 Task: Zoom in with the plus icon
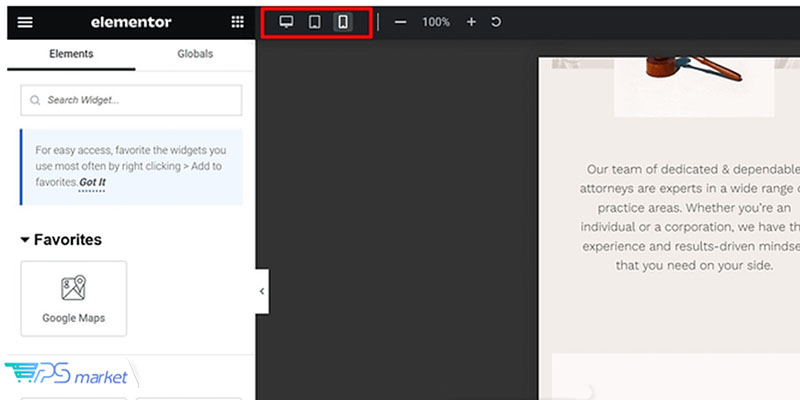pyautogui.click(x=471, y=22)
